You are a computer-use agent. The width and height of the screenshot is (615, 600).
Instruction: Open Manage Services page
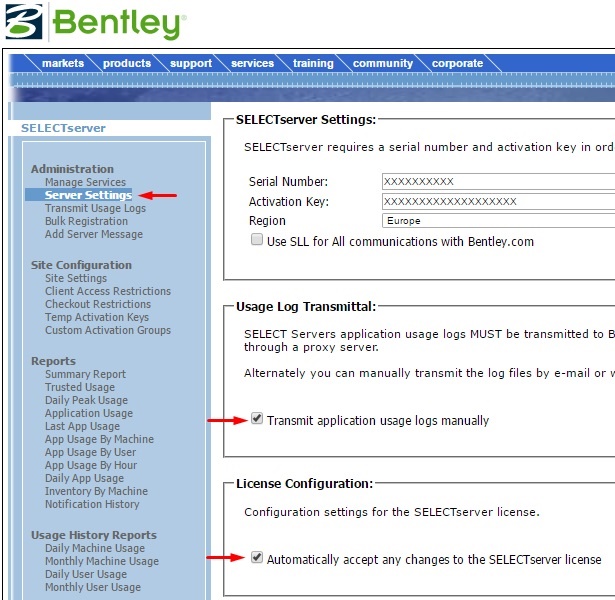pyautogui.click(x=85, y=182)
